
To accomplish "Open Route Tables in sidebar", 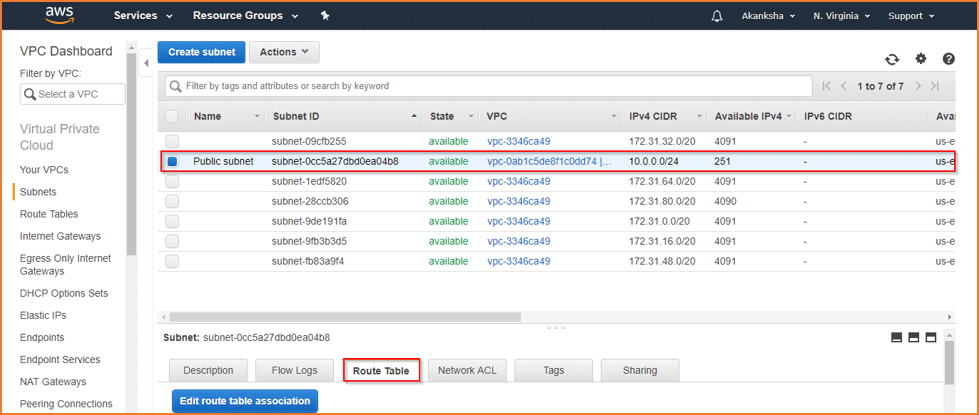I will (49, 214).
